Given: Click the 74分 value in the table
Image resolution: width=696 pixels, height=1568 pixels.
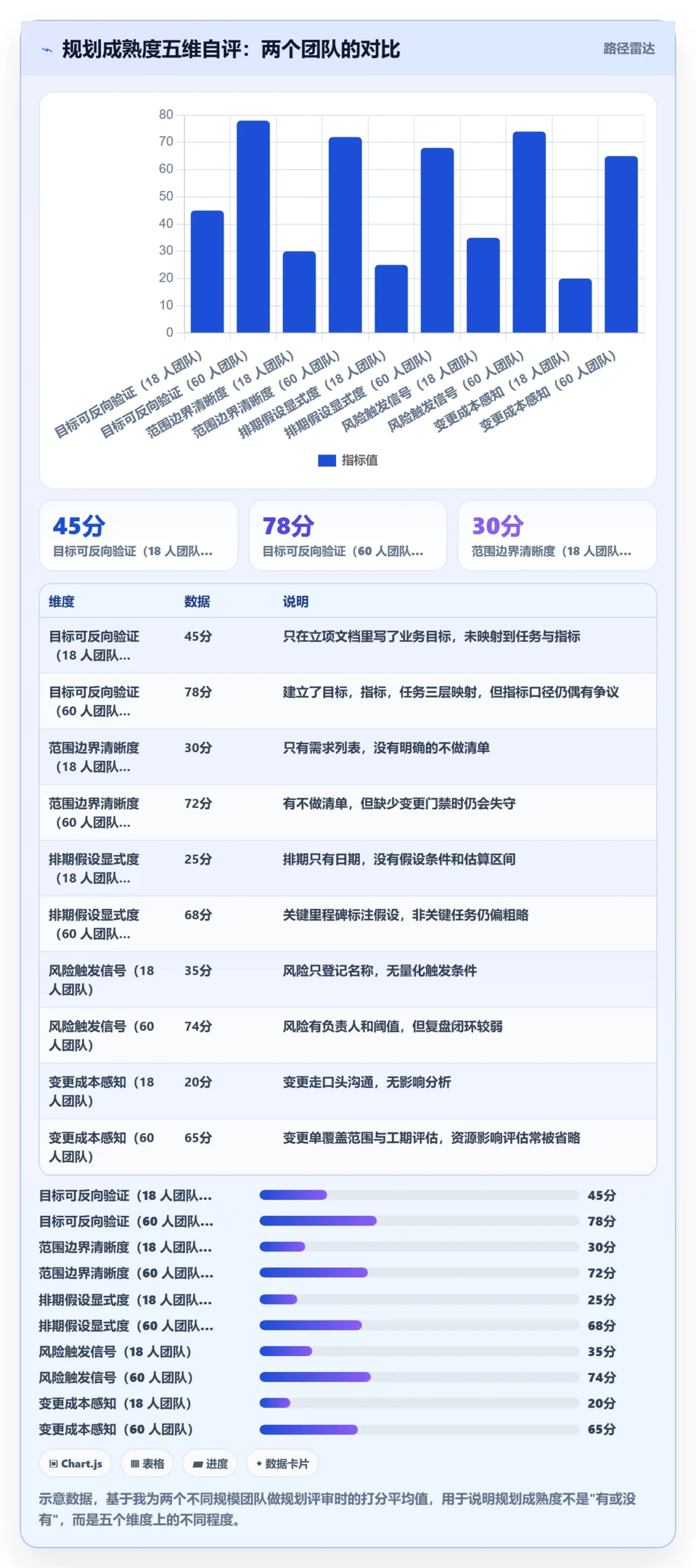Looking at the screenshot, I should coord(198,1027).
